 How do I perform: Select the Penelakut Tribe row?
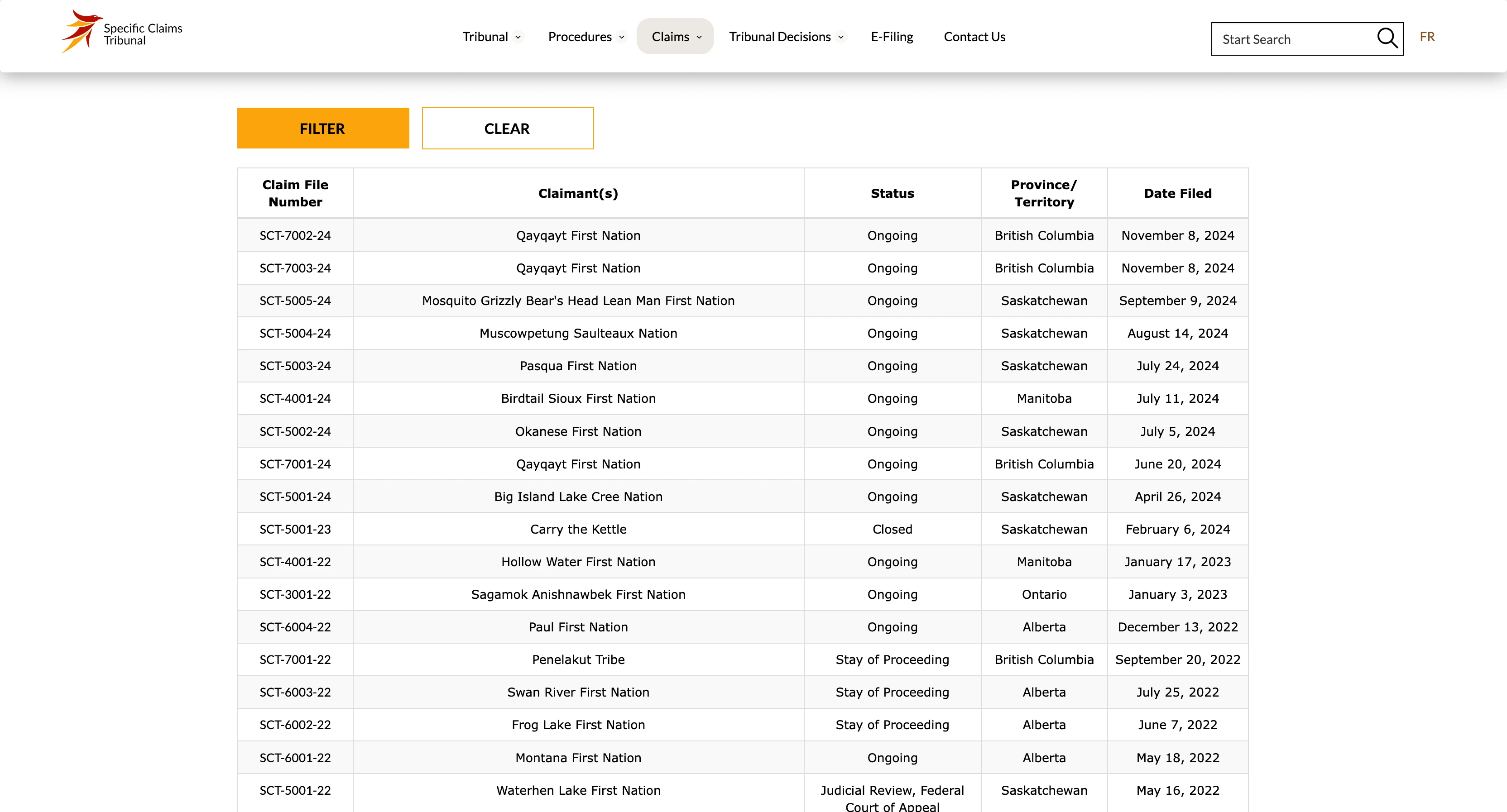(578, 659)
